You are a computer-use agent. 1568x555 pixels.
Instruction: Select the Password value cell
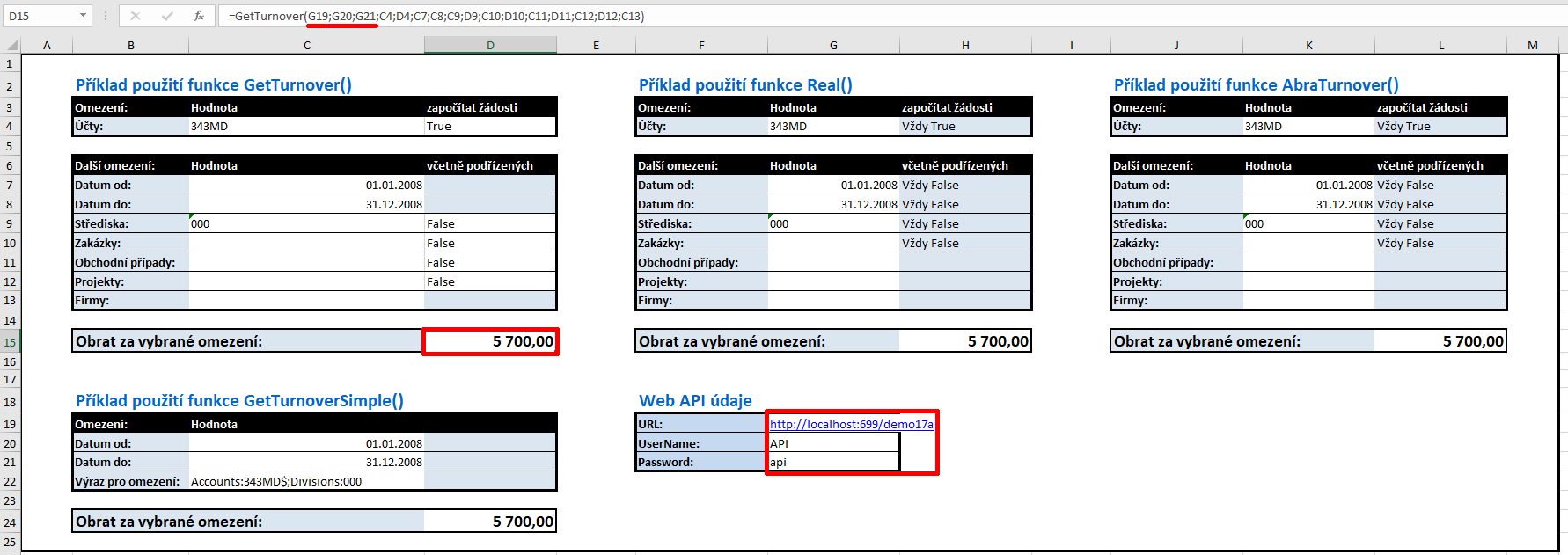point(832,463)
